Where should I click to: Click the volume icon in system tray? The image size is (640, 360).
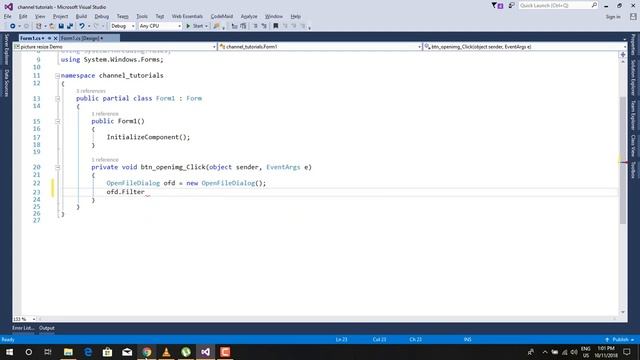tap(574, 352)
